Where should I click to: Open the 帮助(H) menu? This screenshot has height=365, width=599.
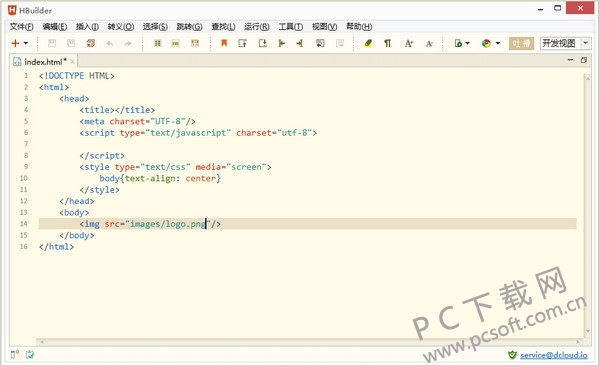coord(359,26)
